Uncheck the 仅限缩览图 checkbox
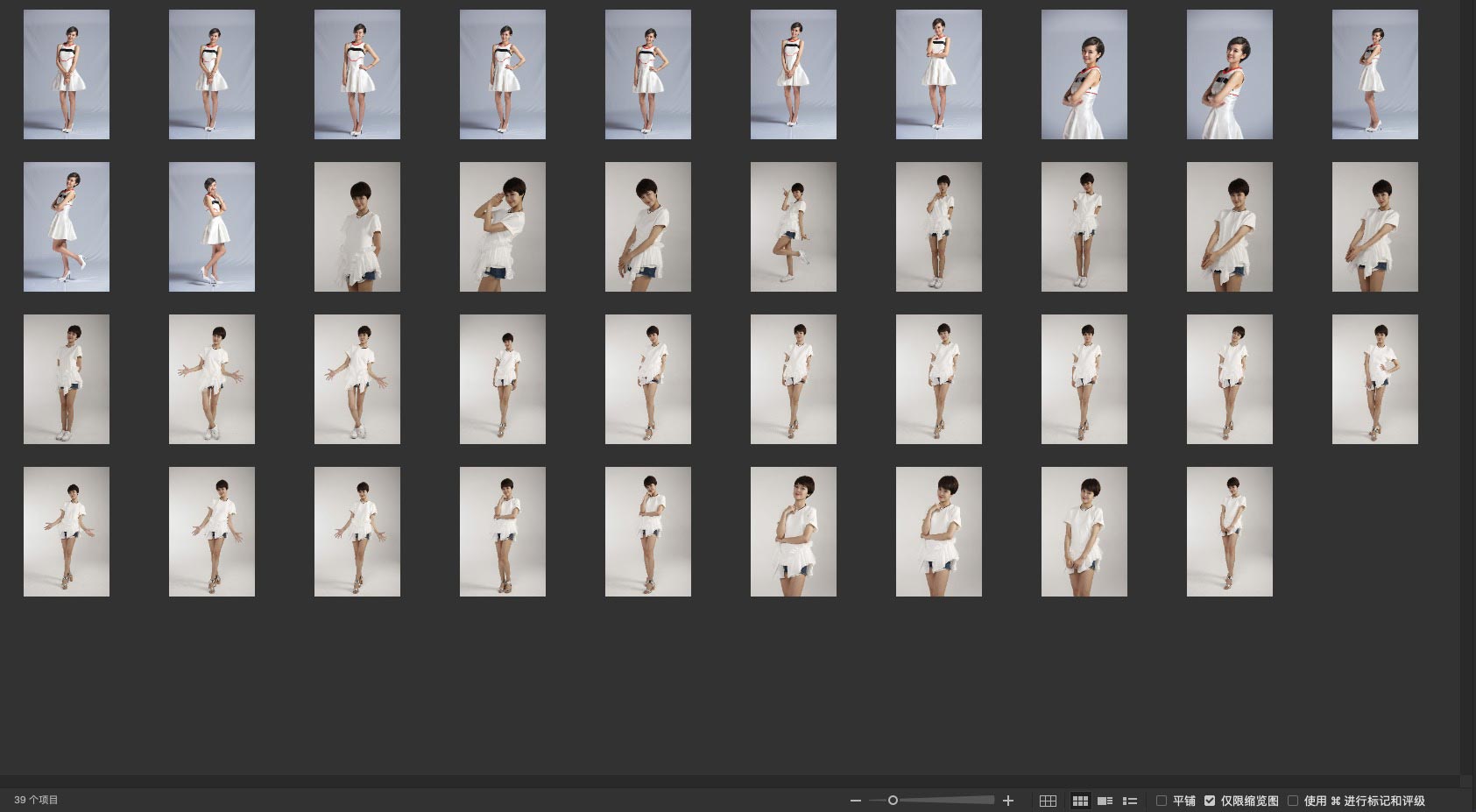The width and height of the screenshot is (1476, 812). (1210, 801)
